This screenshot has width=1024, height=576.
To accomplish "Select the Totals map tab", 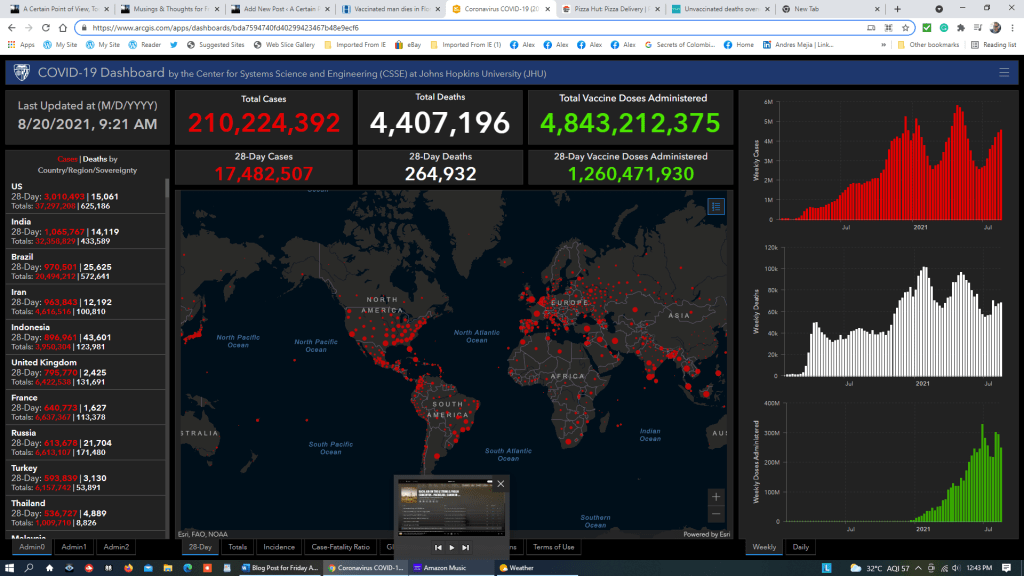I will (237, 547).
